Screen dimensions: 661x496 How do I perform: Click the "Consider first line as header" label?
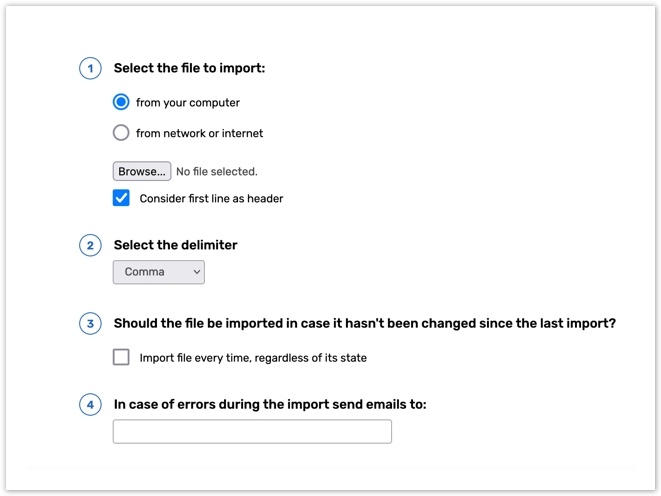point(211,199)
